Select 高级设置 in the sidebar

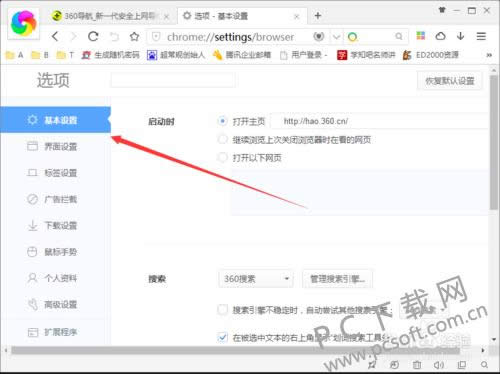pos(55,304)
